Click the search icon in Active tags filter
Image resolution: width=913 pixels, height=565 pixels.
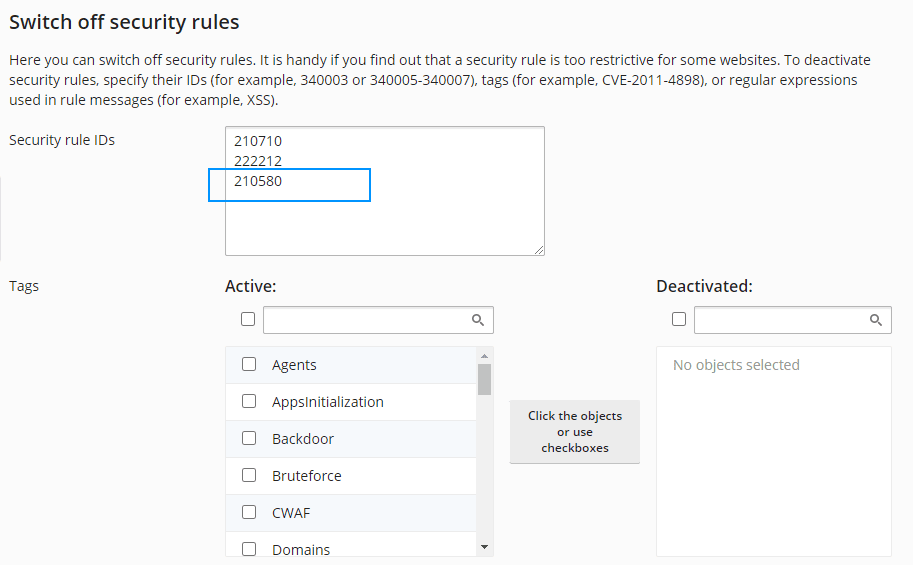point(478,320)
